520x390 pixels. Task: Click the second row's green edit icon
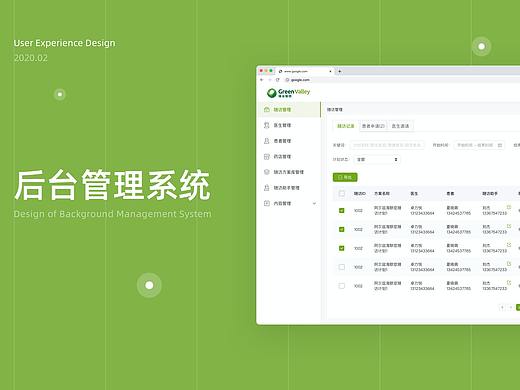[509, 226]
